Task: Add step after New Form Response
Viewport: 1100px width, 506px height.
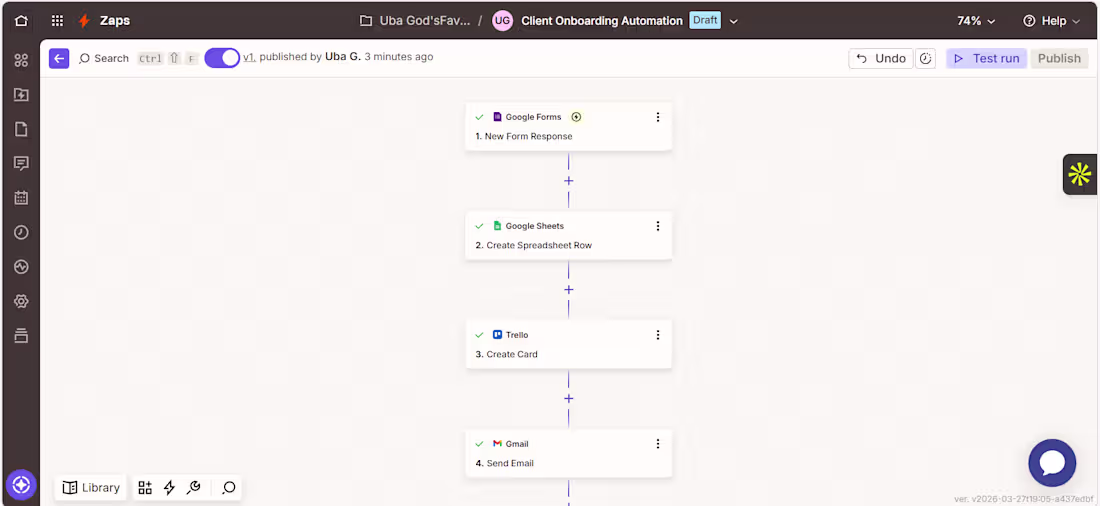Action: (x=568, y=181)
